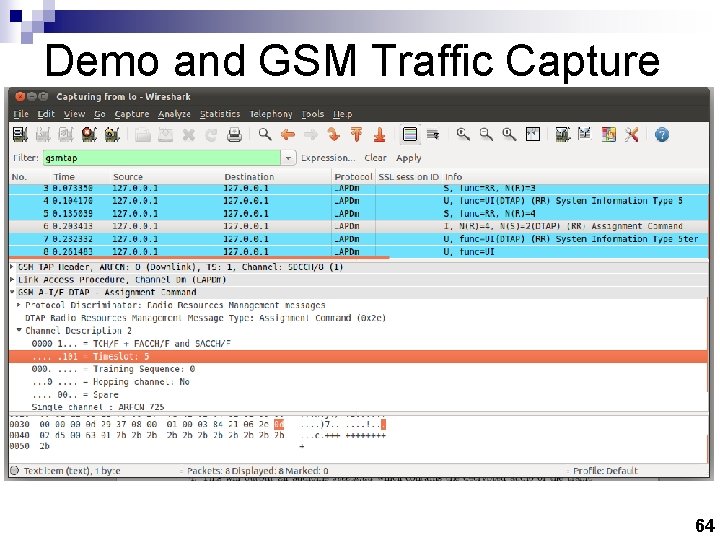720x540 pixels.
Task: Go forward in packet history
Action: click(311, 135)
